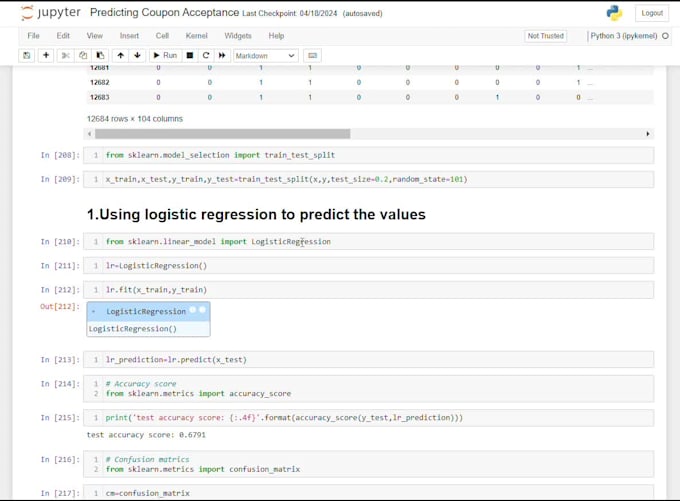Click row index 12682 in the dataframe
This screenshot has width=680, height=501.
point(100,82)
